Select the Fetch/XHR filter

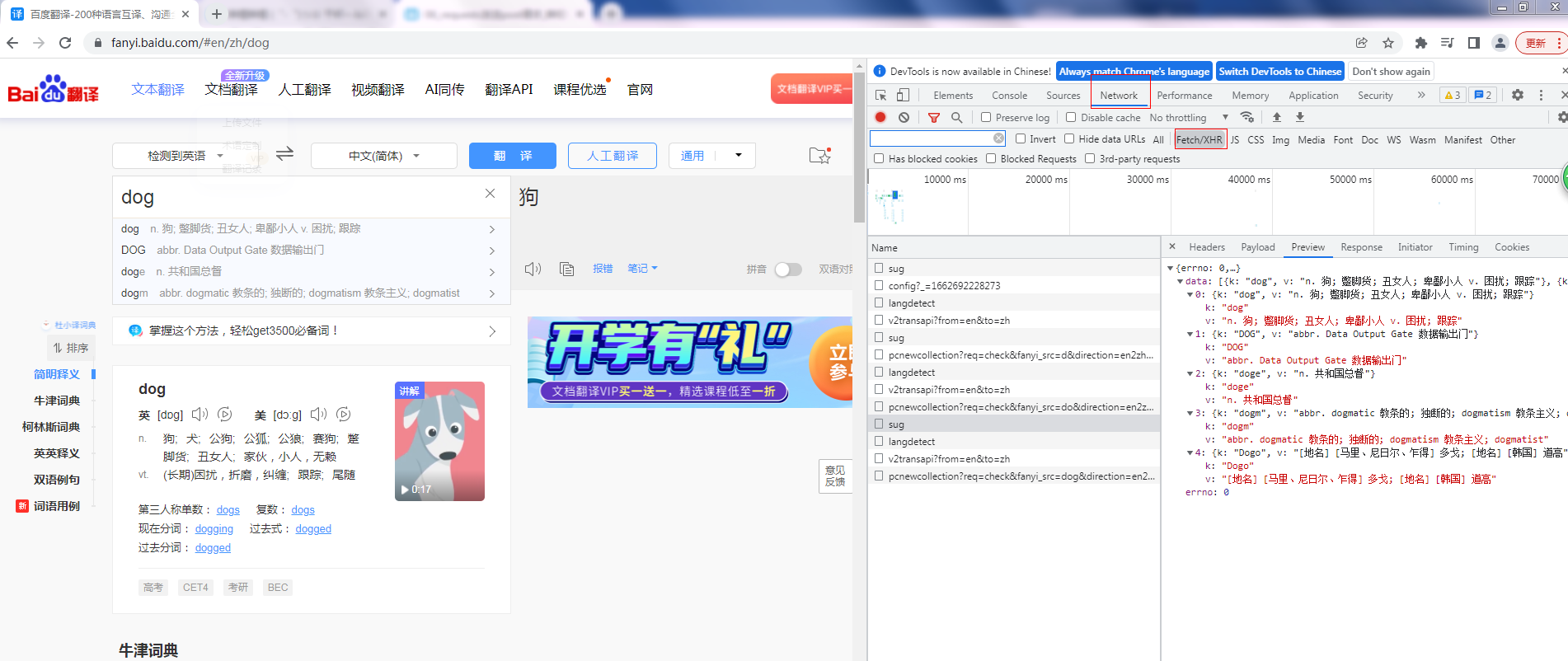click(x=1199, y=139)
